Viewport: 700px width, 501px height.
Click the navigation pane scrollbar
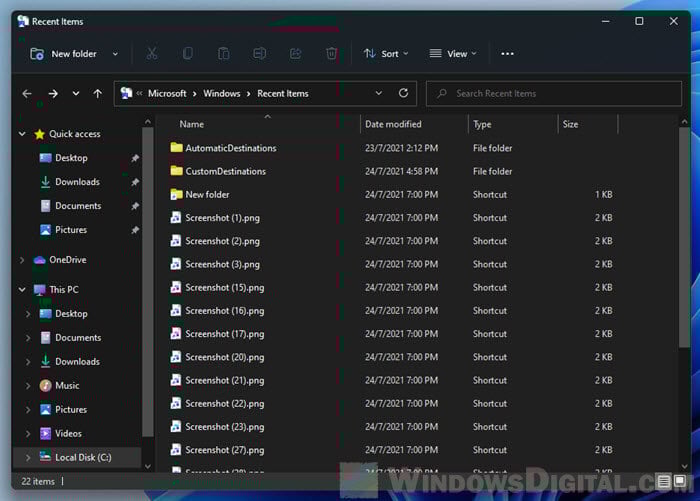coord(147,281)
